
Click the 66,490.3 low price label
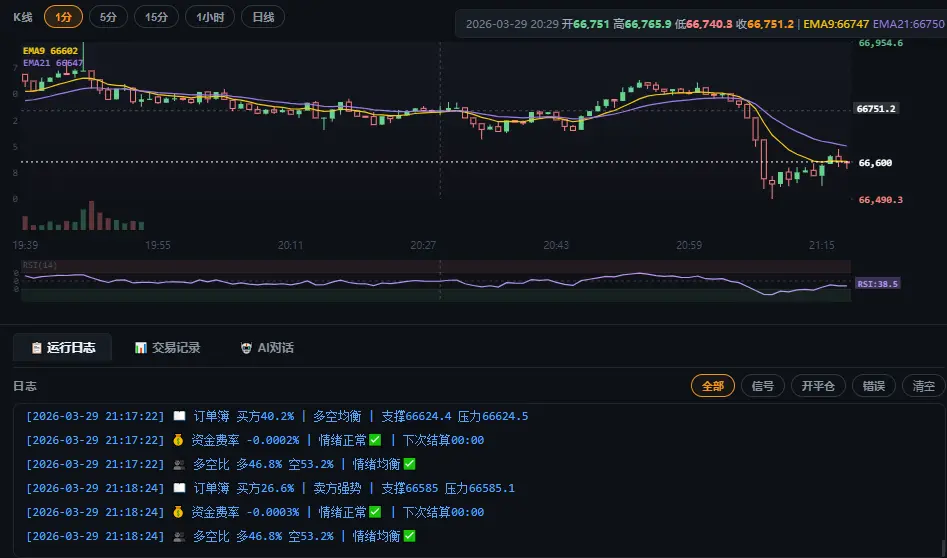(880, 200)
